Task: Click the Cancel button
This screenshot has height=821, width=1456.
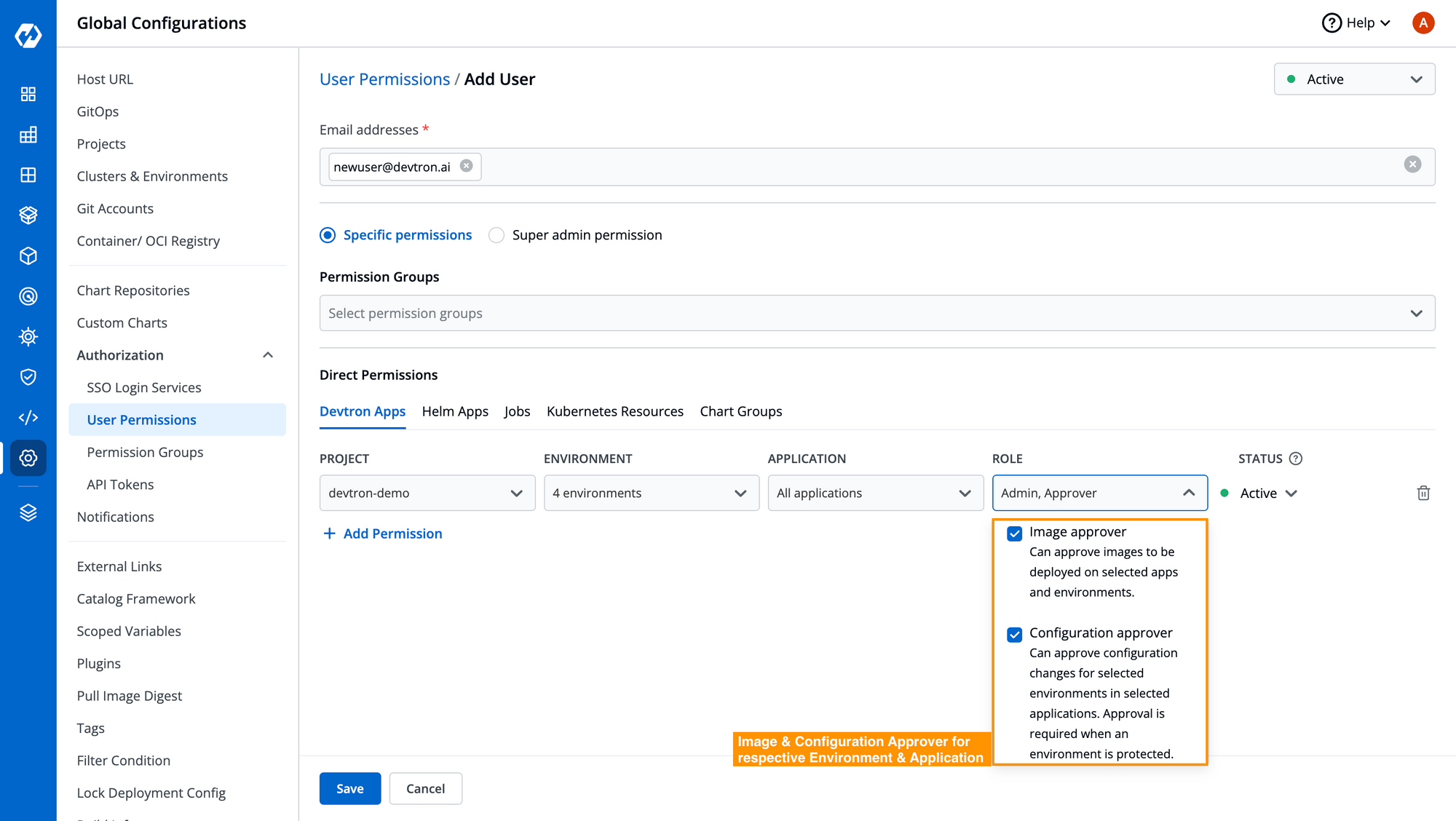Action: [x=425, y=788]
